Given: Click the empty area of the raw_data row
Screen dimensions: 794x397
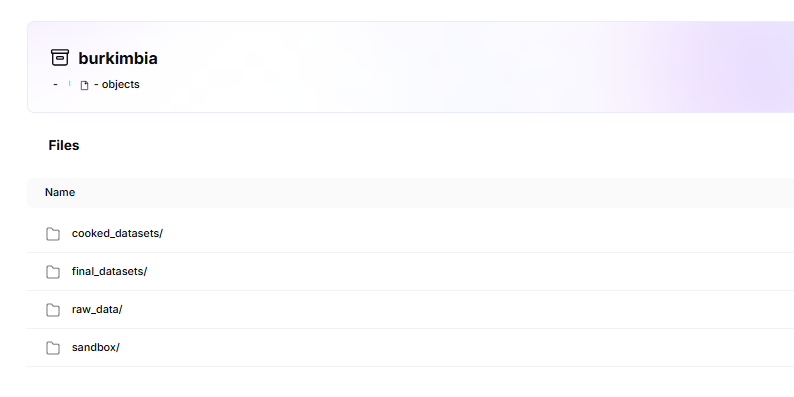Looking at the screenshot, I should 456,310.
